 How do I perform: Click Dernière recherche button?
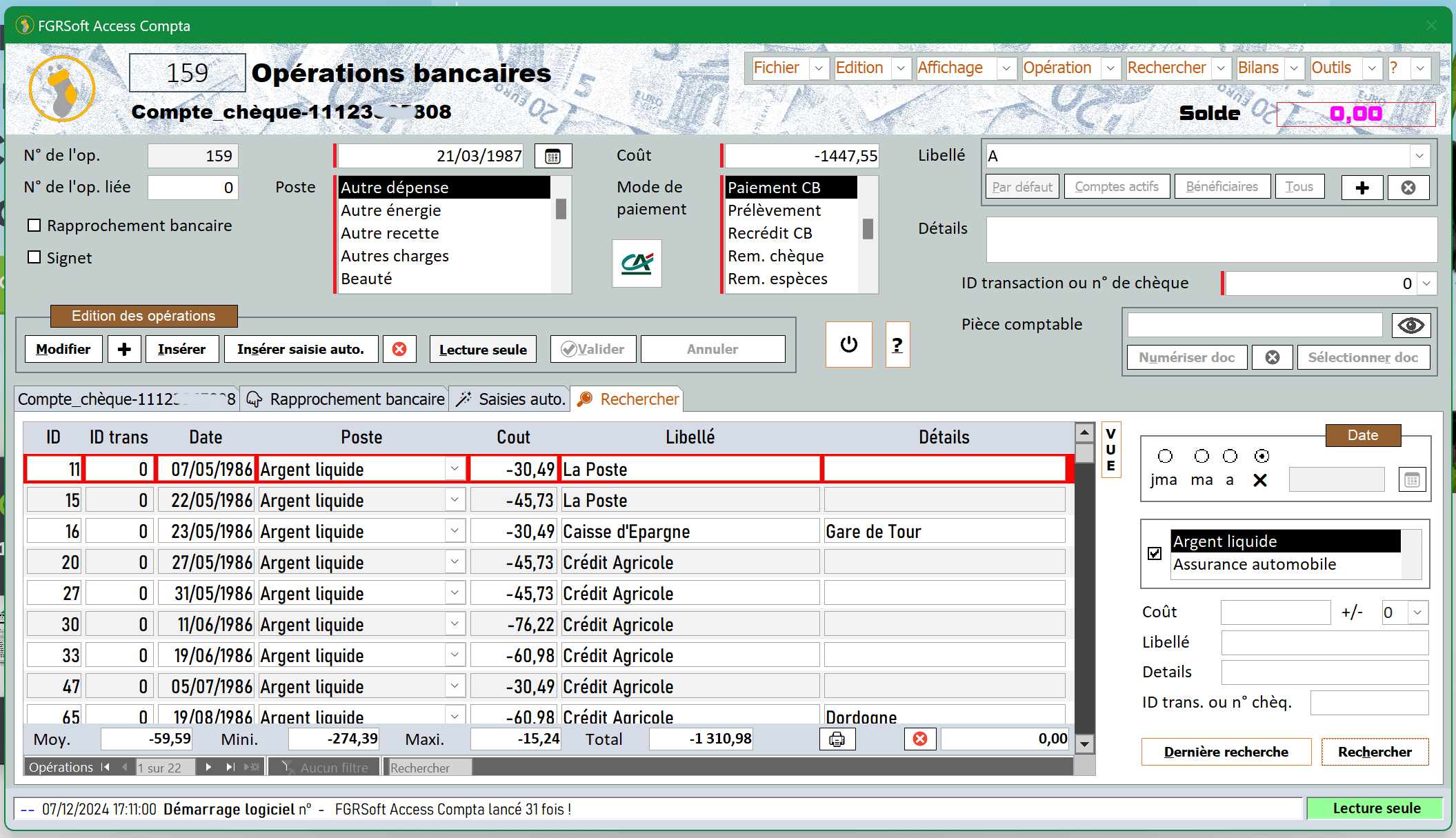click(1226, 752)
